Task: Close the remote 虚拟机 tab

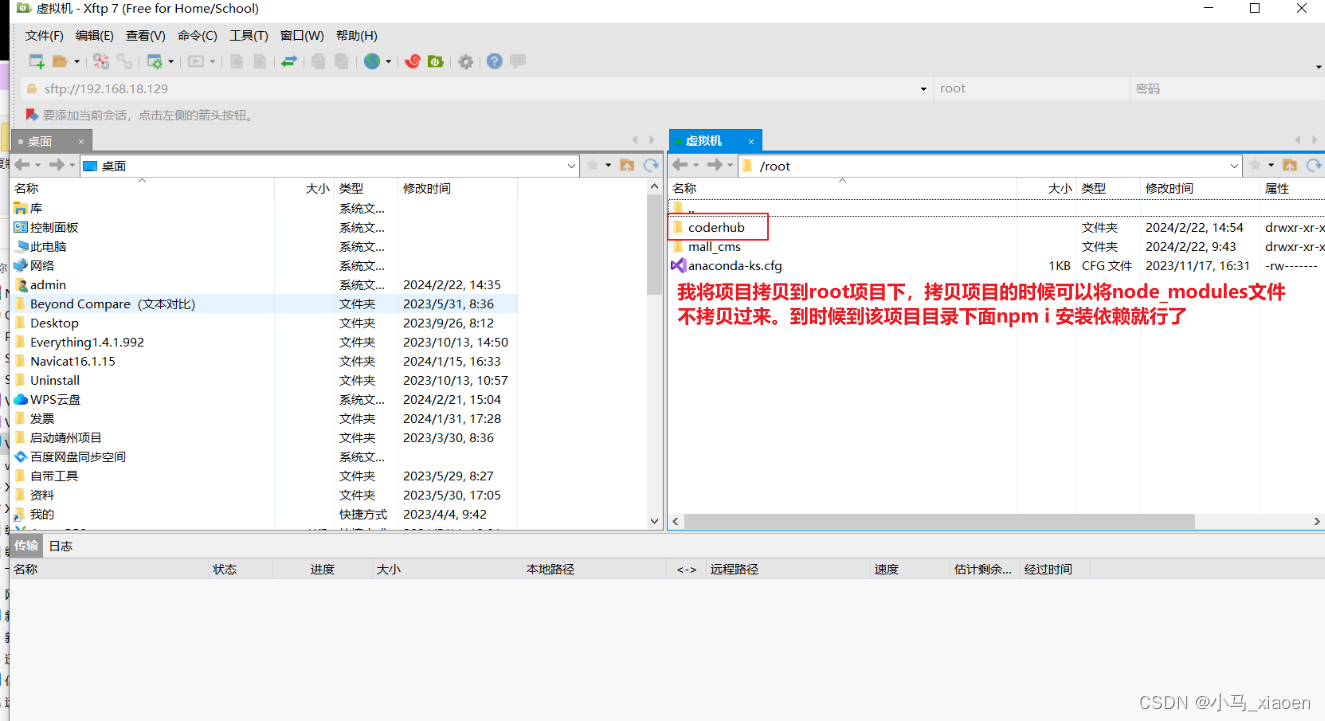Action: [x=751, y=141]
